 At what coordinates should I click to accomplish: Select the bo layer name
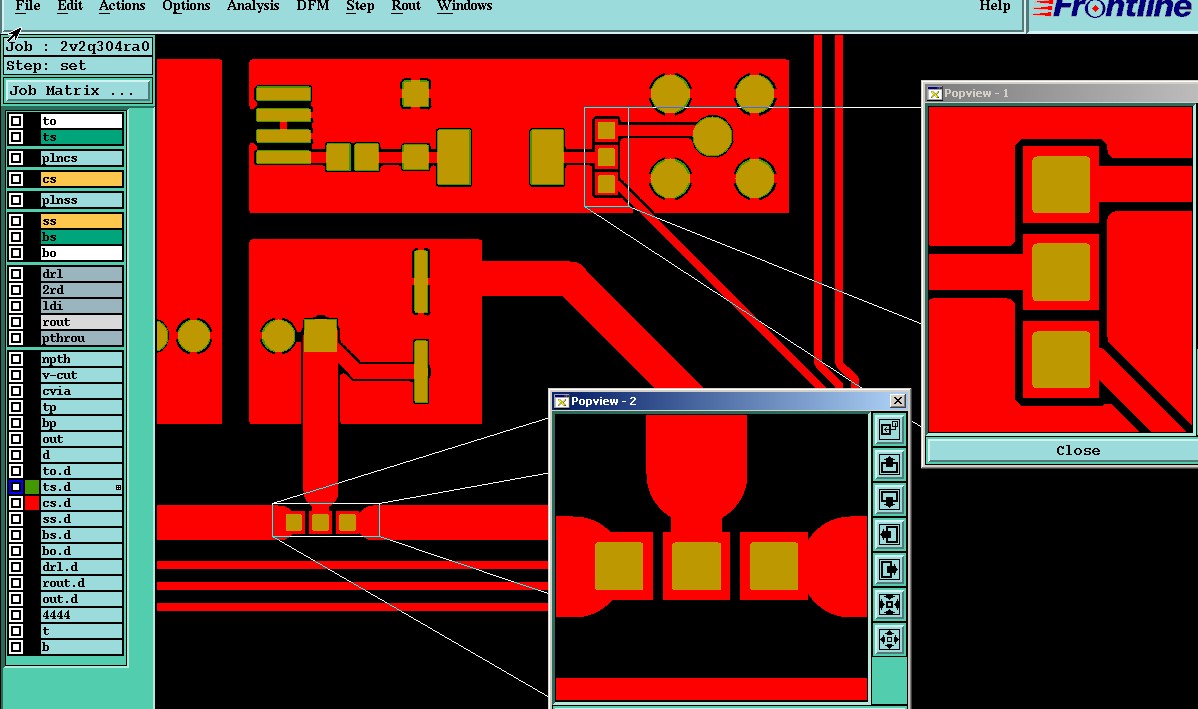click(x=81, y=253)
